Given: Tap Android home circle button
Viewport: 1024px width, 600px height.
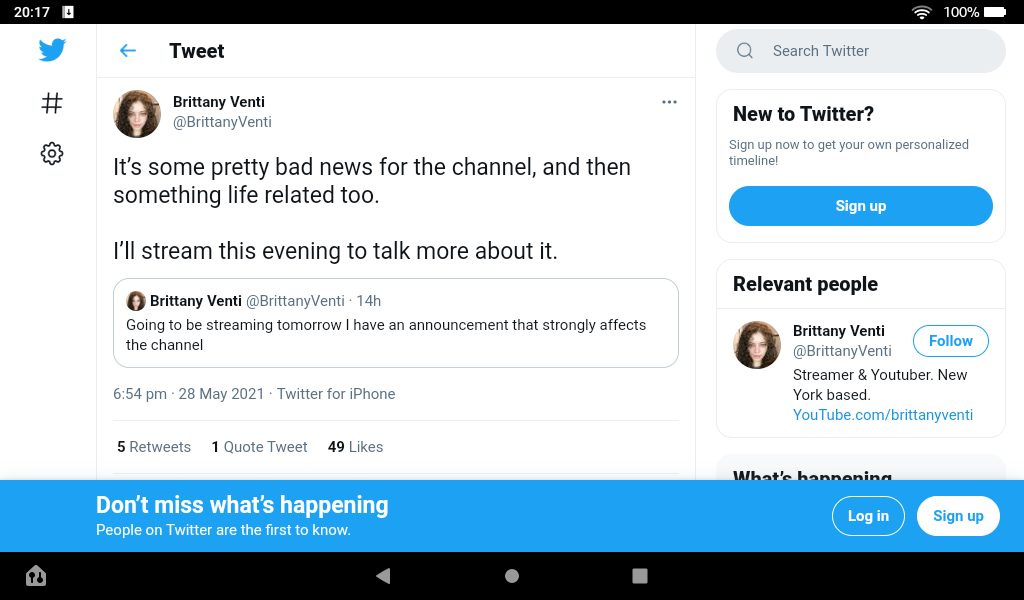Looking at the screenshot, I should [512, 576].
